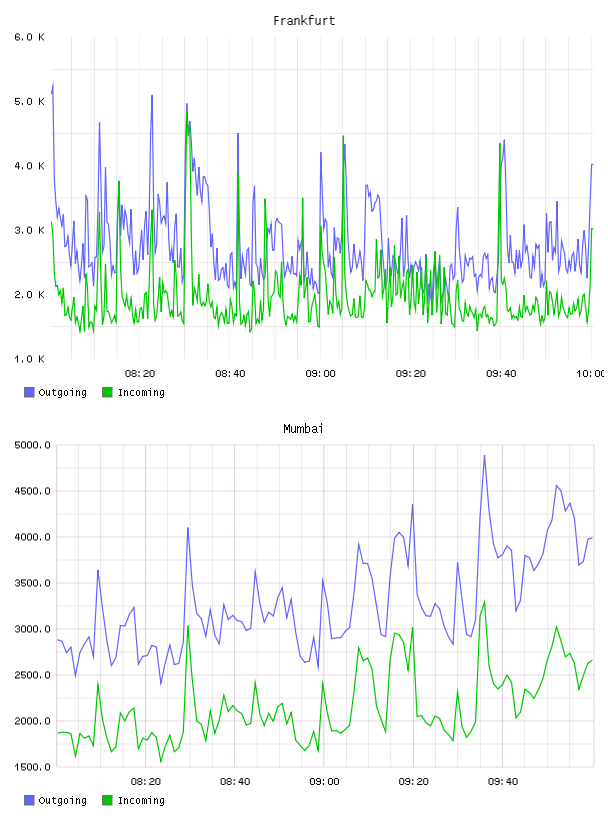608x816 pixels.
Task: Click the 3000.0 axis label in the Mumbai chart
Action: point(32,629)
